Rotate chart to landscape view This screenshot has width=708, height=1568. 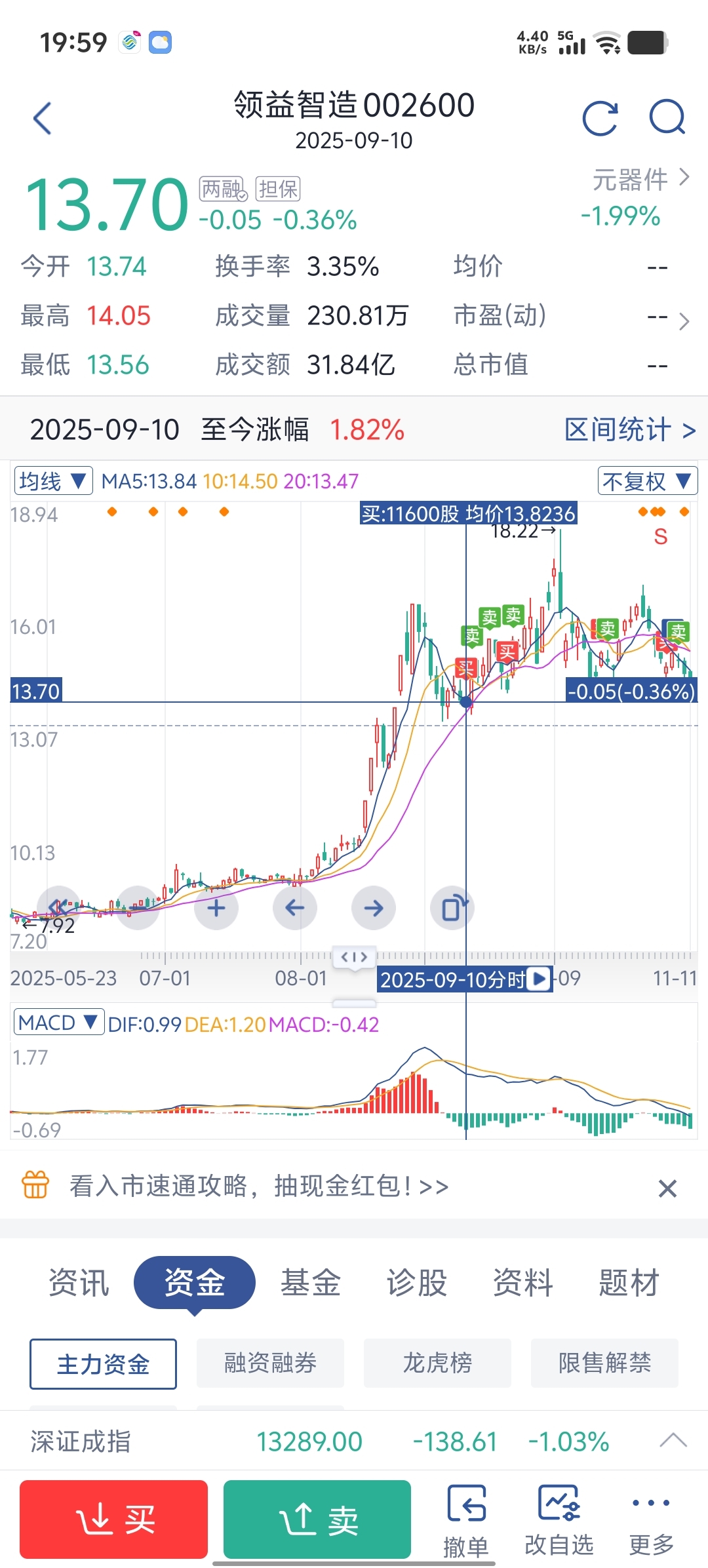coord(452,908)
